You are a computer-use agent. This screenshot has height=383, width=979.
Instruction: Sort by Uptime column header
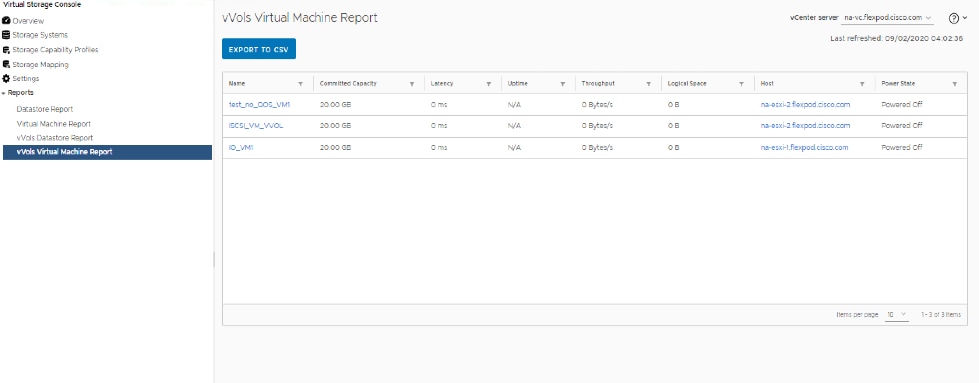tap(518, 83)
